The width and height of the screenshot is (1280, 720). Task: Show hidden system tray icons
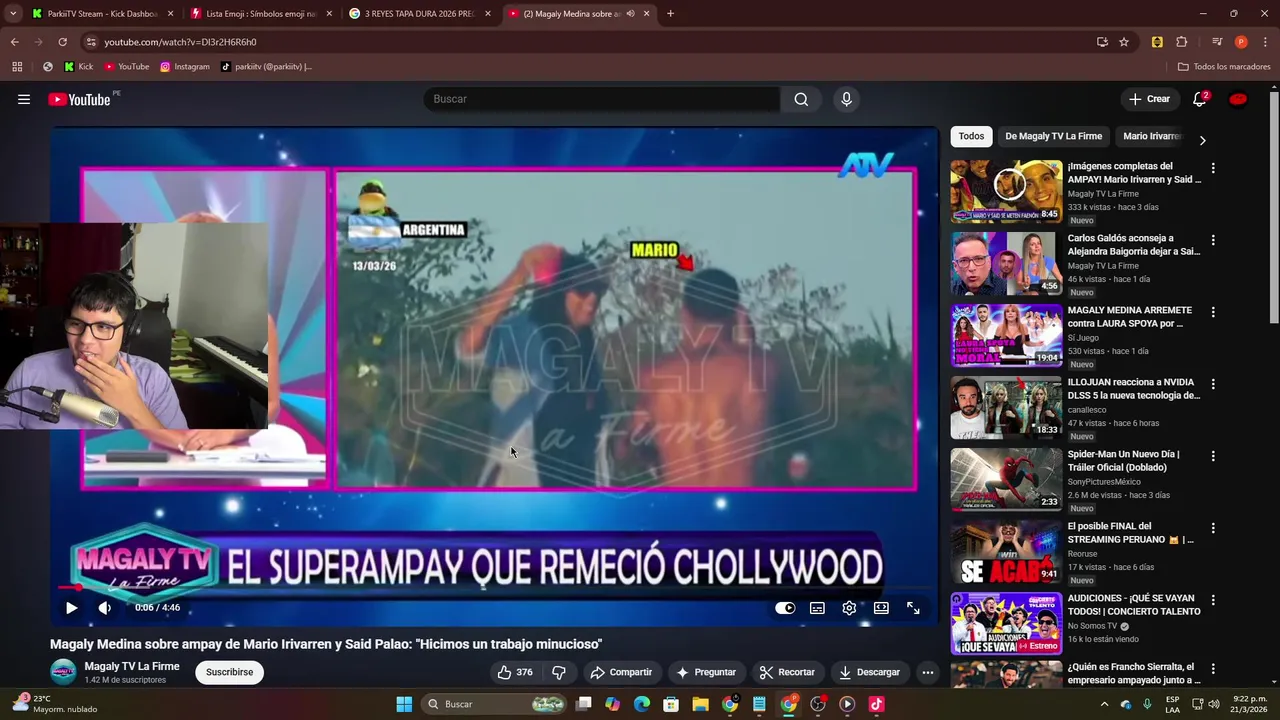tap(1104, 704)
